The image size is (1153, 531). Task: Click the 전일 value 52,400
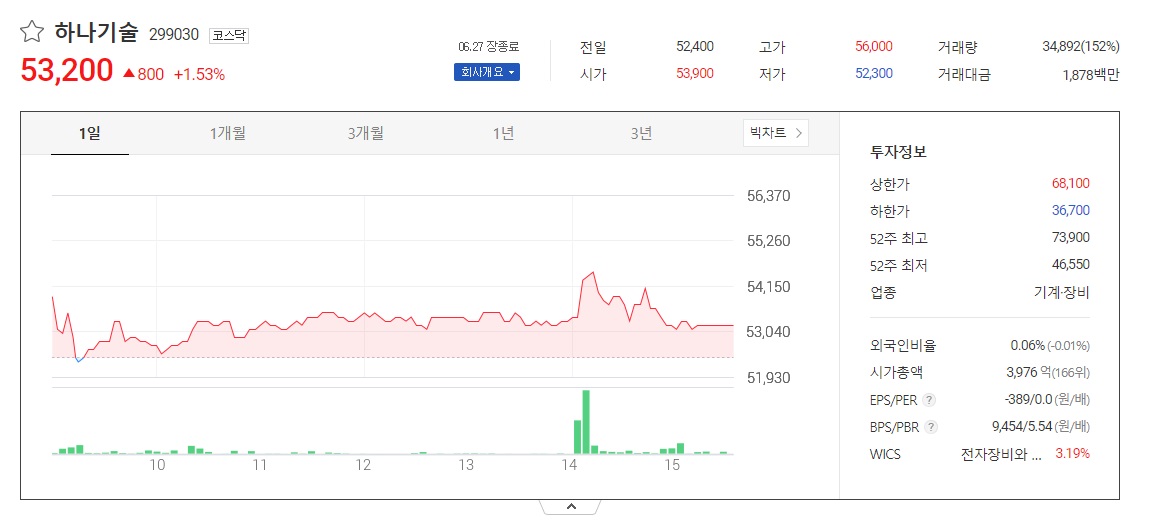[695, 46]
